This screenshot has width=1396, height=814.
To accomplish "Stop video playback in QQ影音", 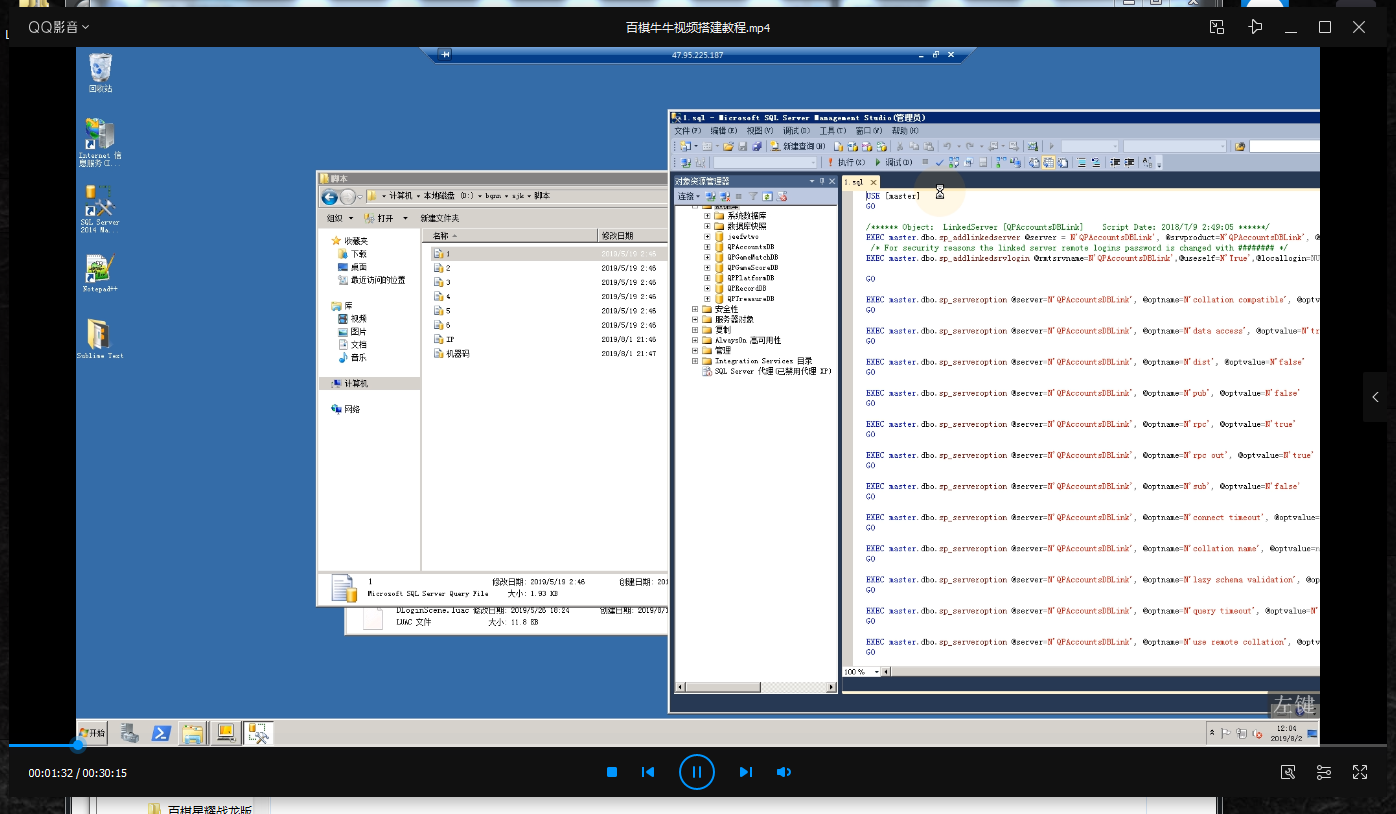I will (612, 772).
